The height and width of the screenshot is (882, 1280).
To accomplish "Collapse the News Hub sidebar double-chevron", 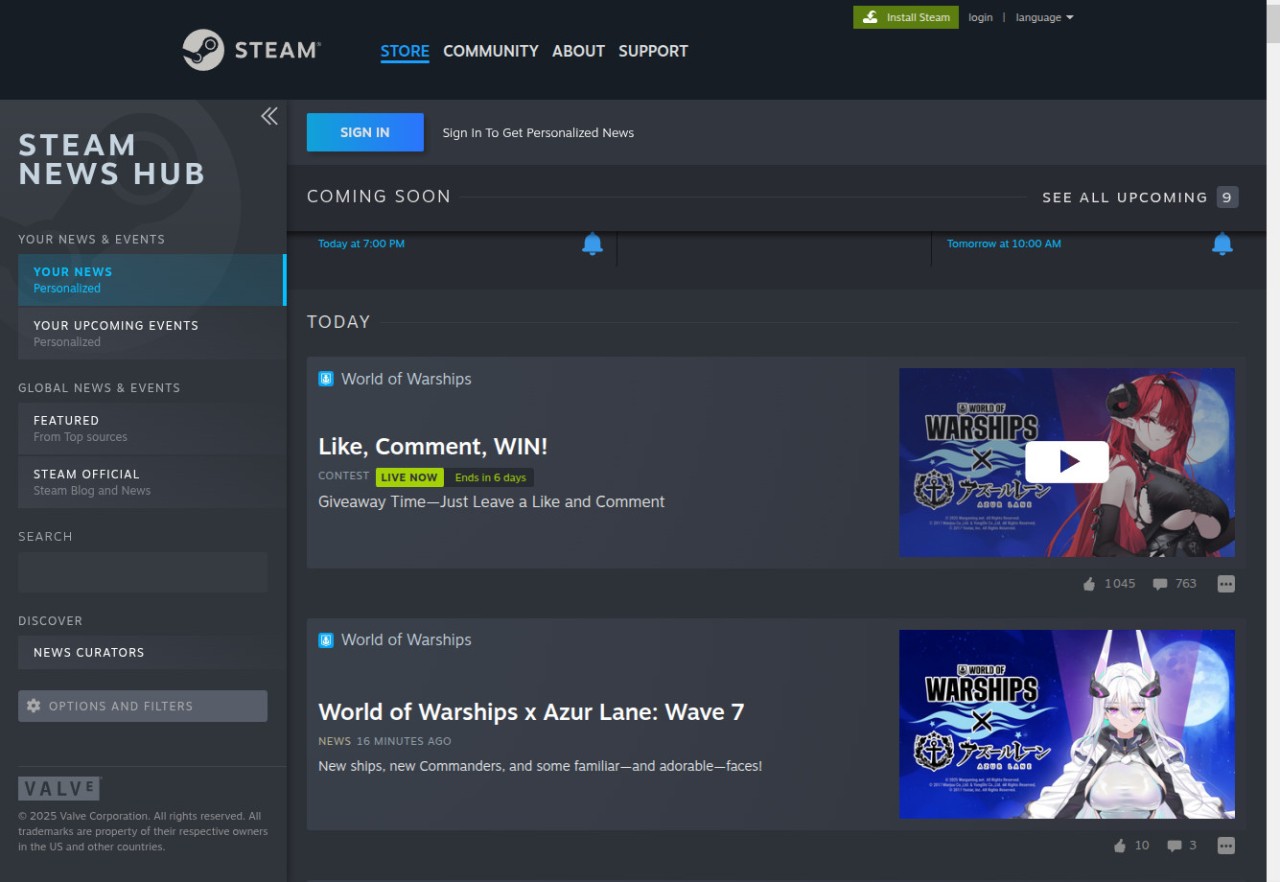I will [269, 116].
